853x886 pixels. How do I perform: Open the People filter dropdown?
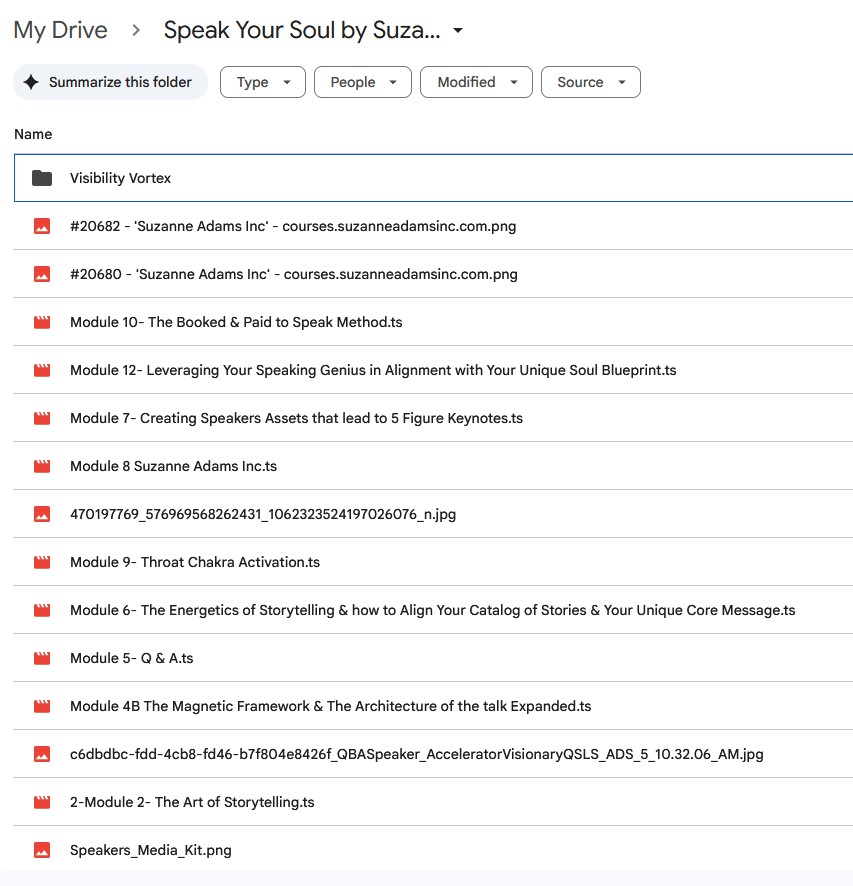[362, 82]
